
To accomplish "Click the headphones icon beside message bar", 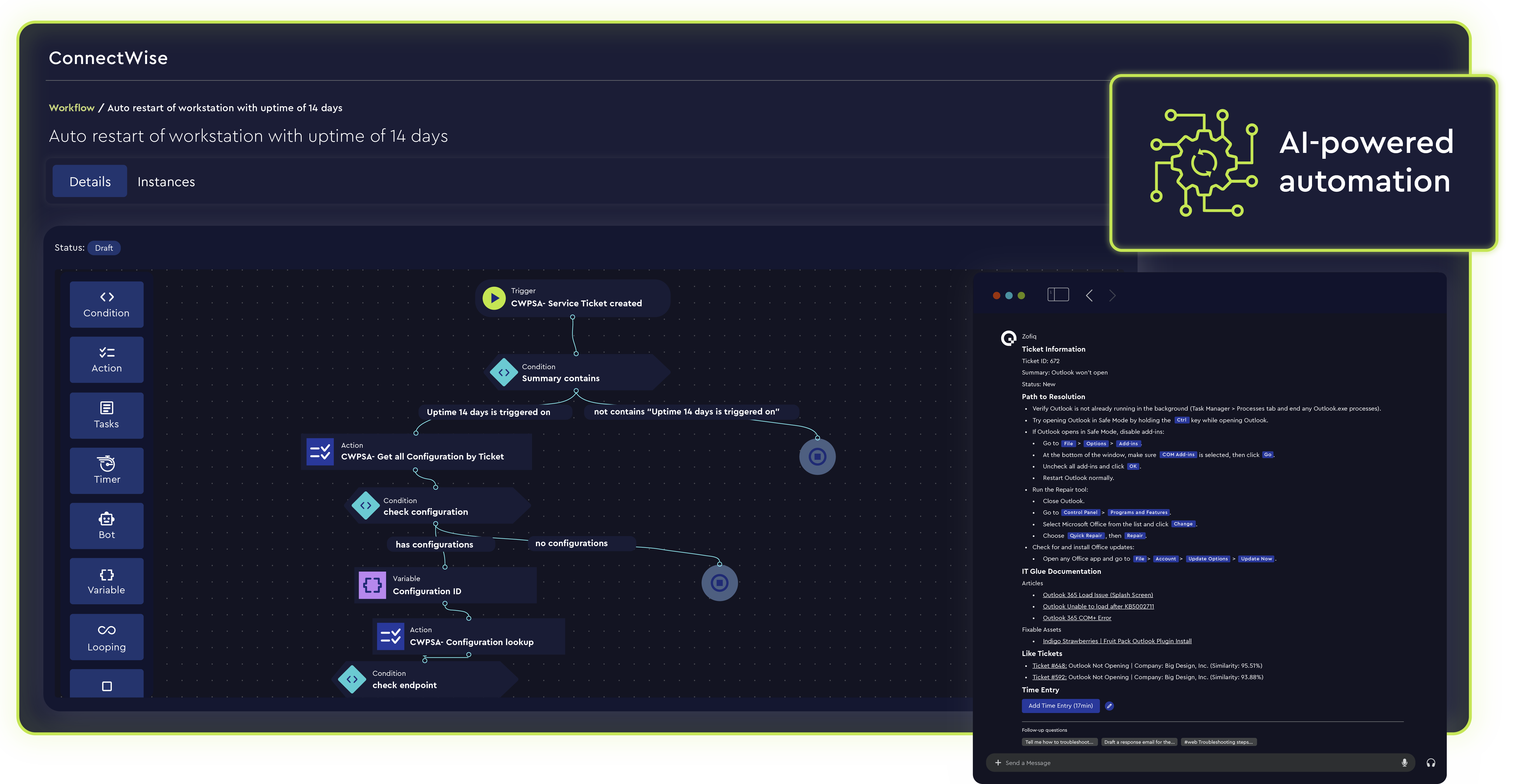I will (x=1431, y=763).
